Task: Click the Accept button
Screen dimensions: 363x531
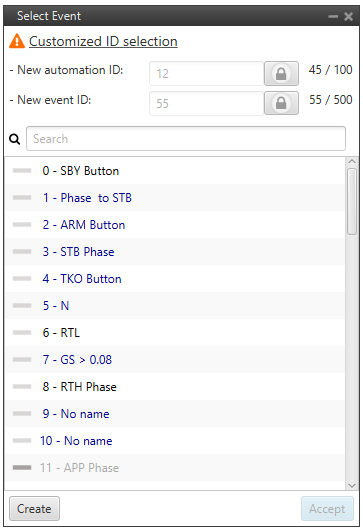Action: 327,509
